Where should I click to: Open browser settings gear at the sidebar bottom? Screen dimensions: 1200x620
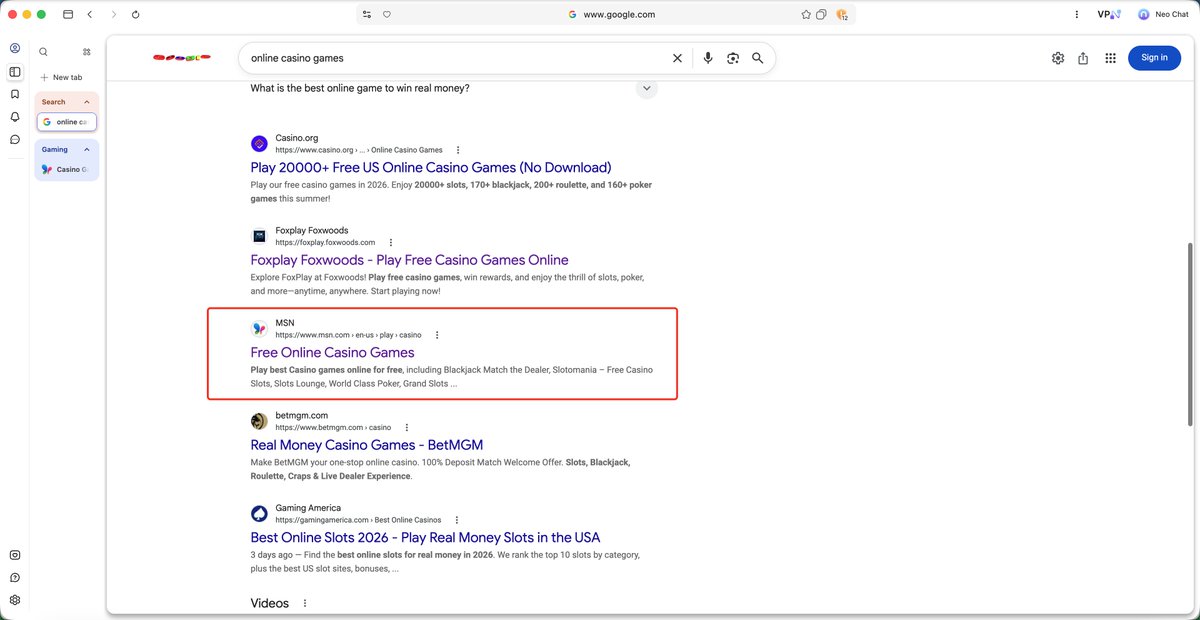pos(15,600)
